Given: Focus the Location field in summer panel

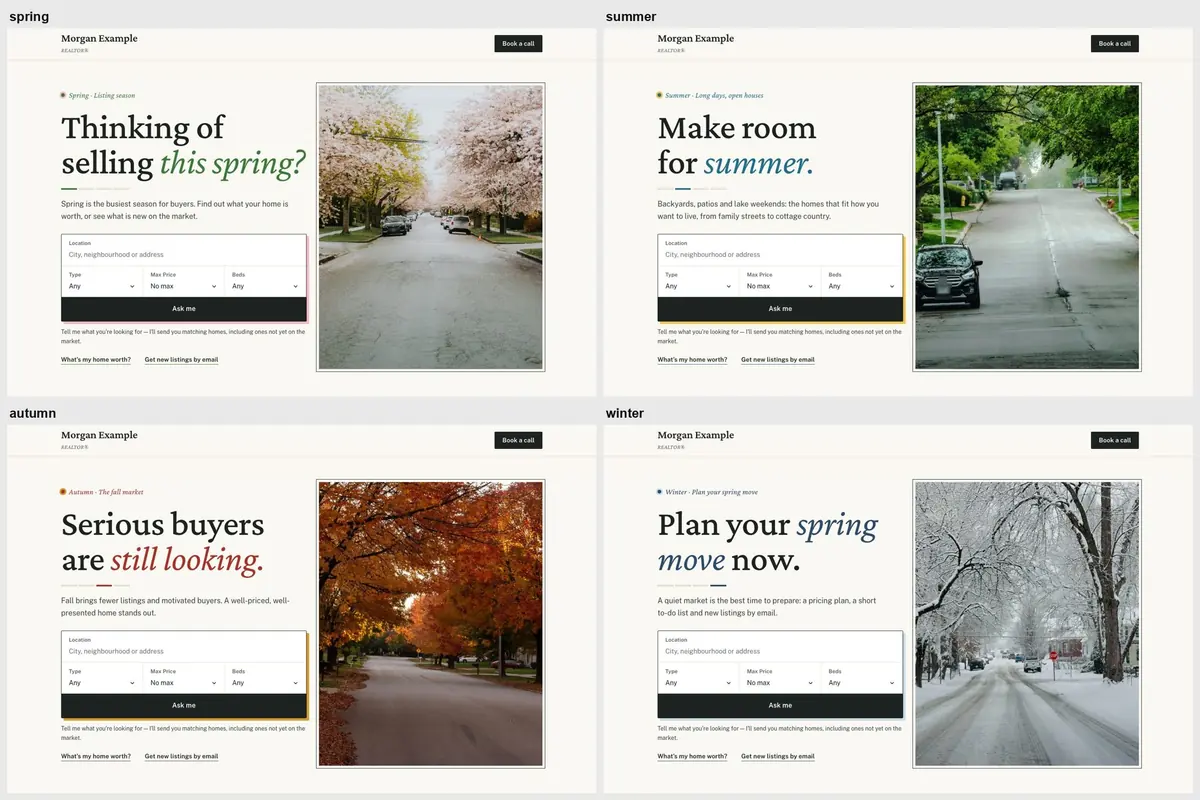Looking at the screenshot, I should 780,250.
